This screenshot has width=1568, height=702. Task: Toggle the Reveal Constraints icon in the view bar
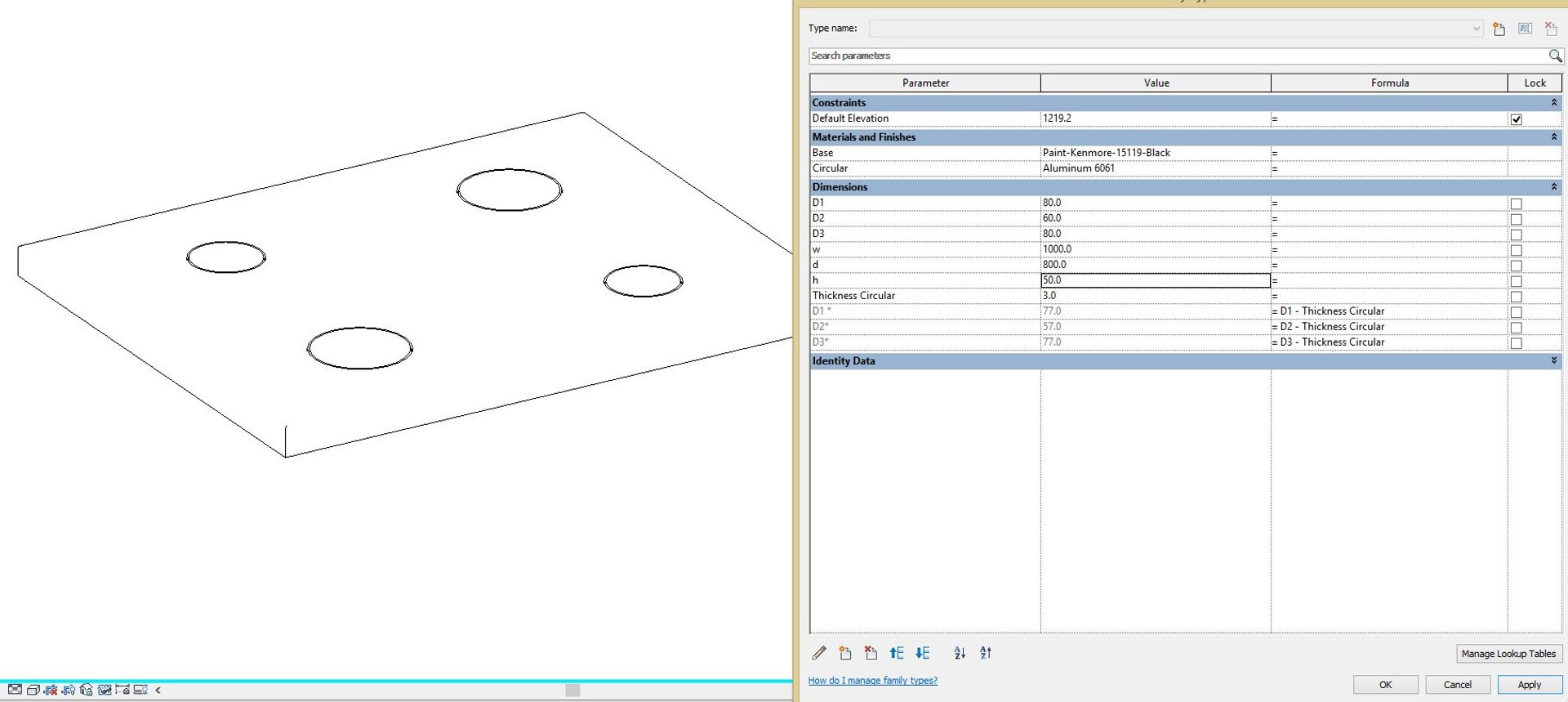tap(122, 690)
